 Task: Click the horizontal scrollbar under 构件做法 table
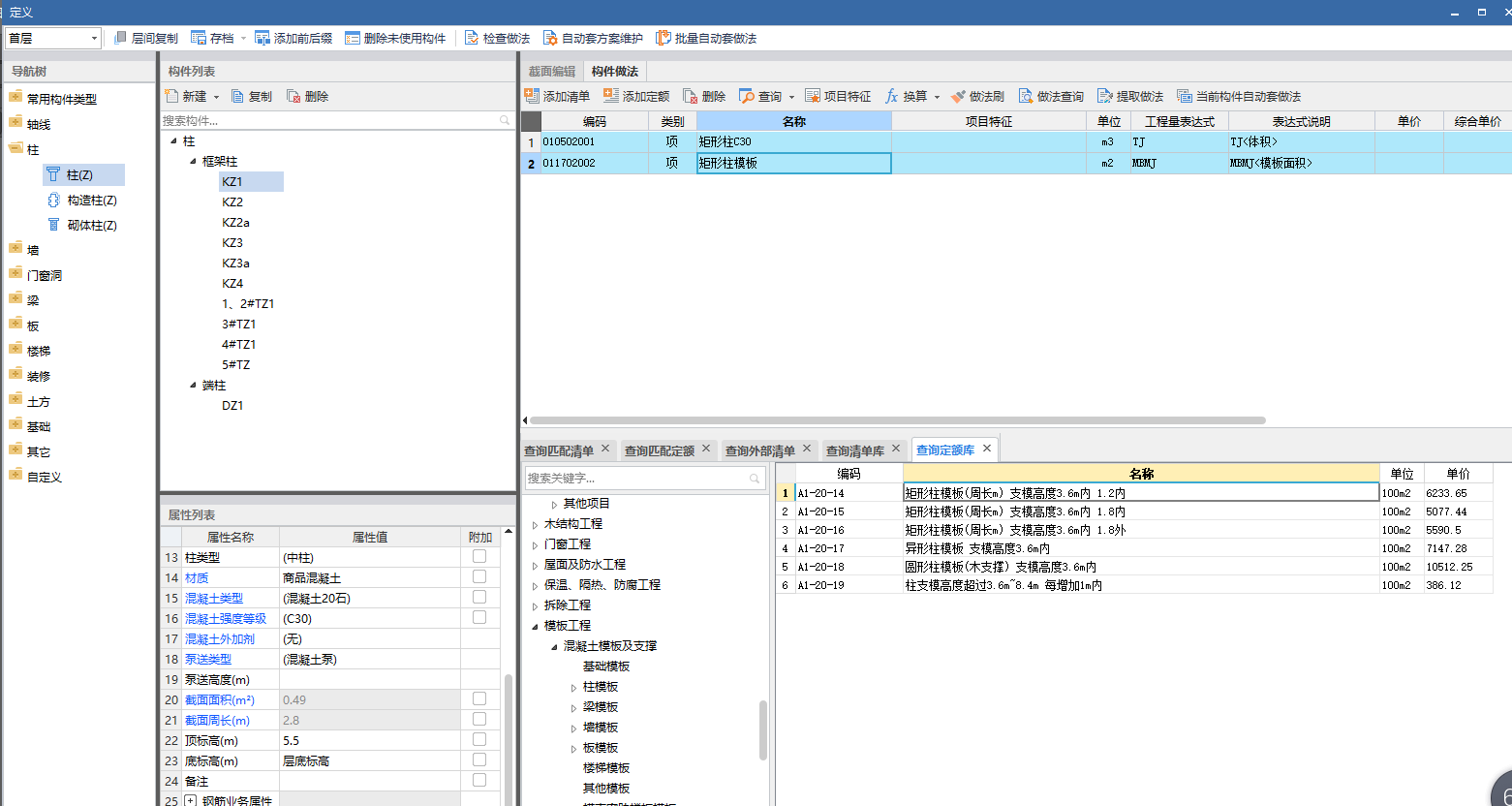point(896,420)
